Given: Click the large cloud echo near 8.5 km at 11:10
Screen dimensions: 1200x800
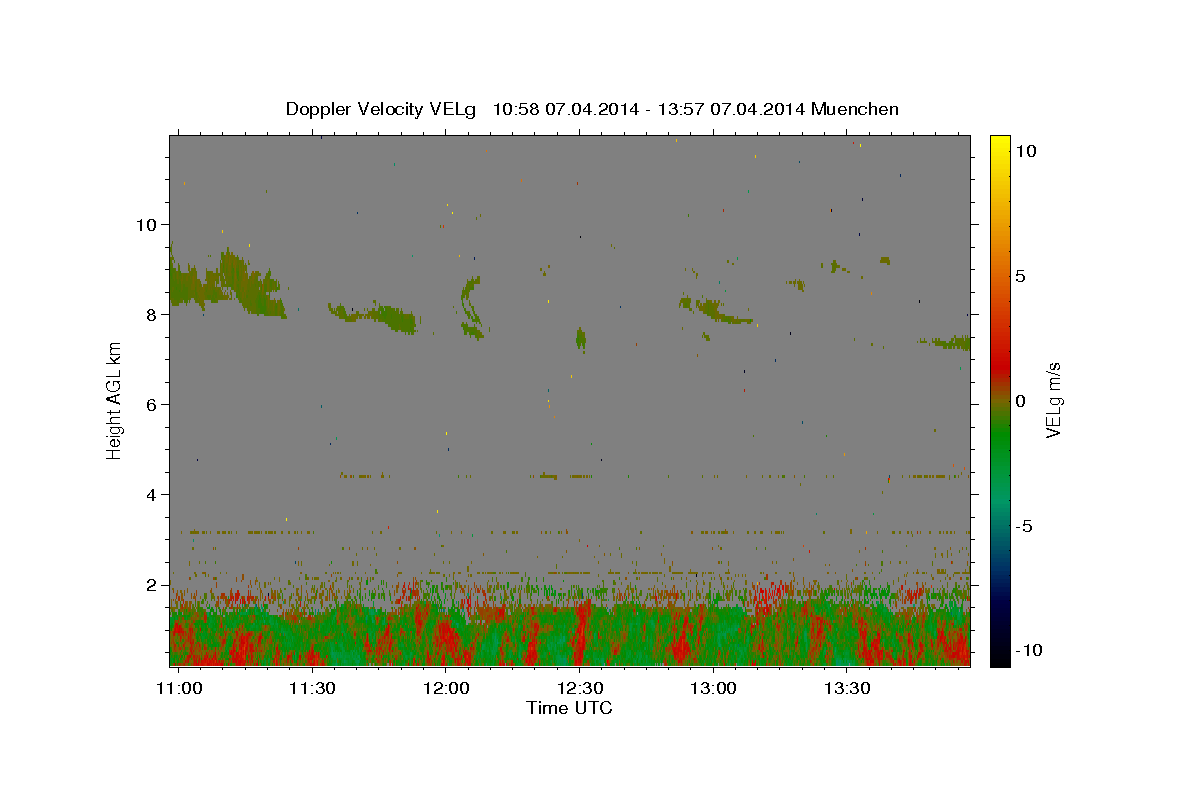Looking at the screenshot, I should [228, 284].
